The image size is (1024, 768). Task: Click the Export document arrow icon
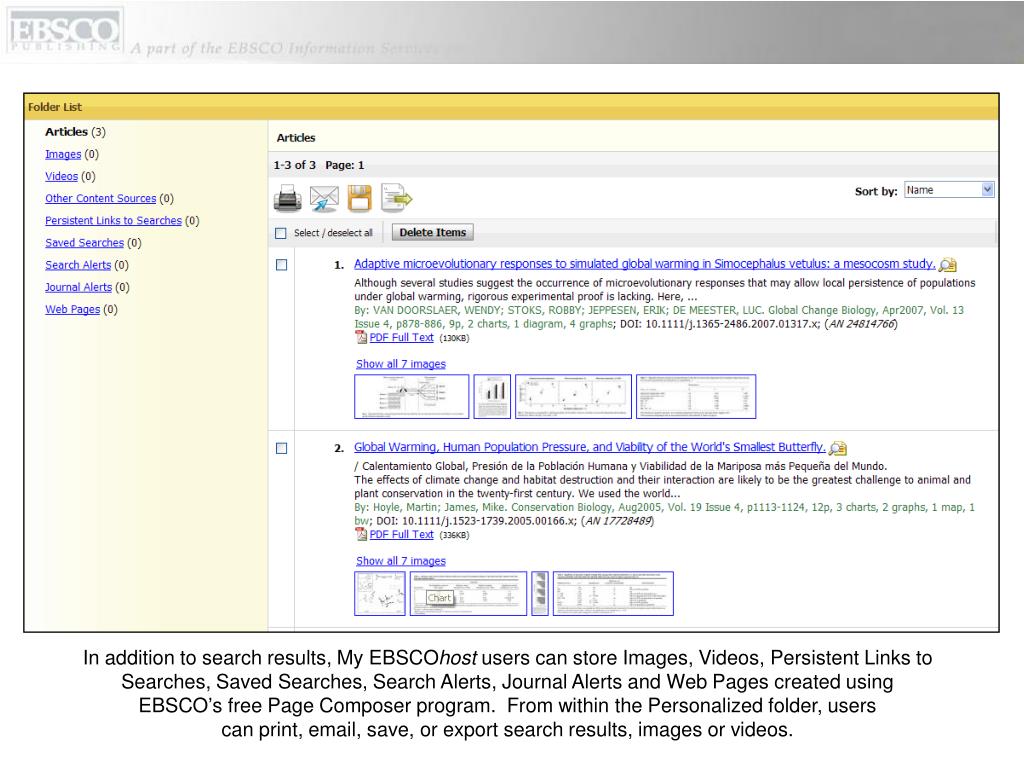pyautogui.click(x=396, y=198)
